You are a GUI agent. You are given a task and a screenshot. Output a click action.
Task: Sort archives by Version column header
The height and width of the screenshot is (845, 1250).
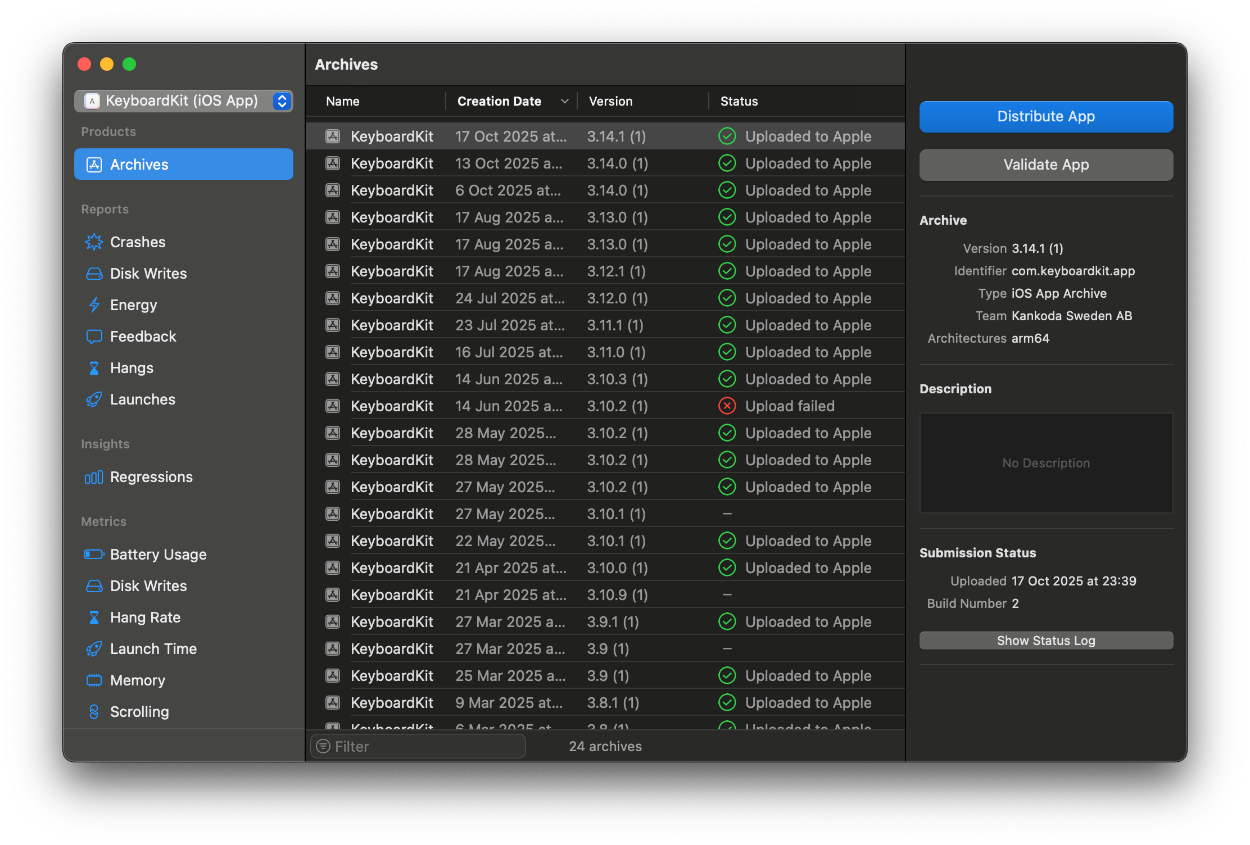pos(611,101)
